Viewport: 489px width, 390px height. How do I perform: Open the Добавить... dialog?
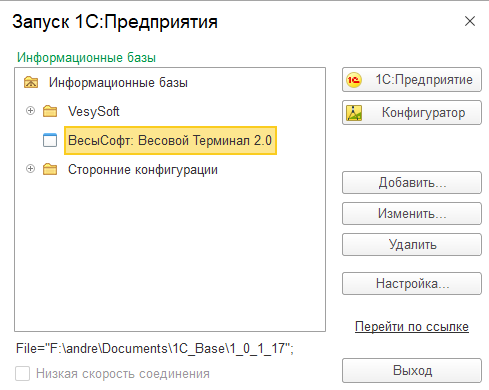point(412,182)
